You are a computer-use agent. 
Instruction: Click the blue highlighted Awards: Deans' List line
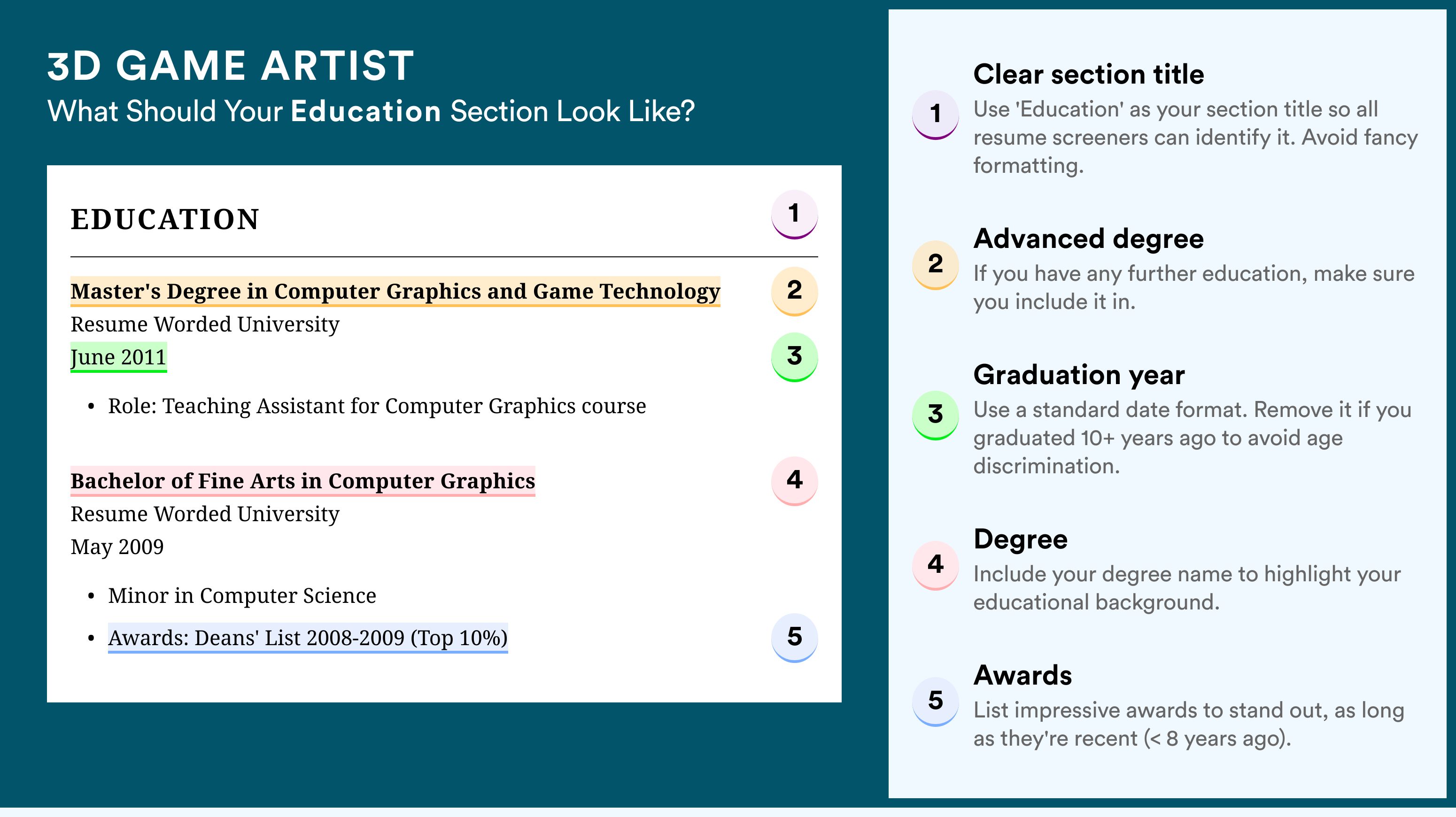308,638
